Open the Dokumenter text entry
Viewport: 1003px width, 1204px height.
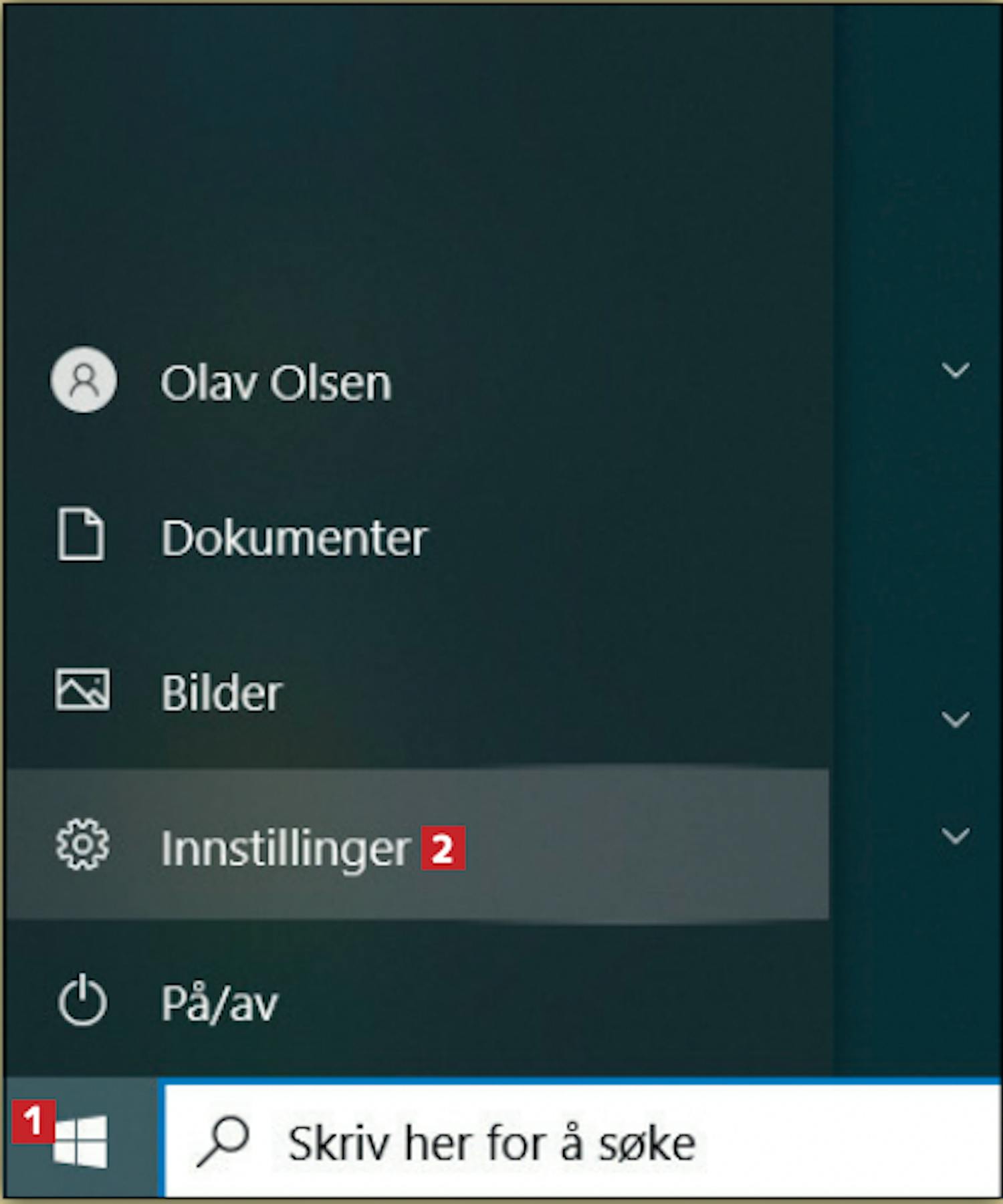point(294,538)
